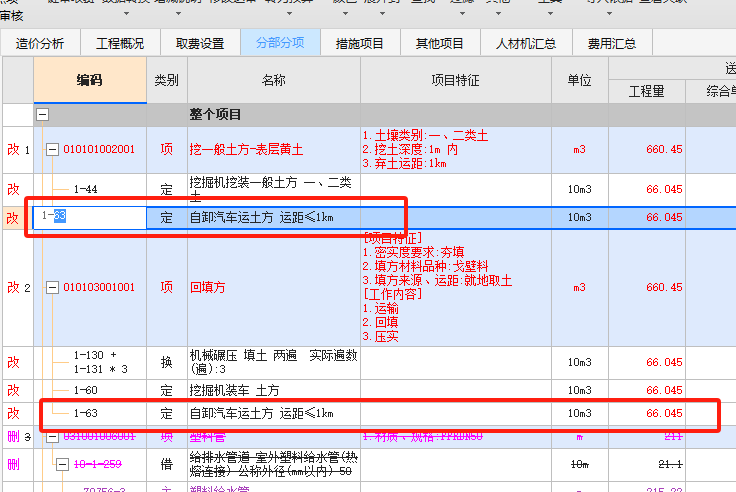Select the 1-60 quota code

pos(85,390)
